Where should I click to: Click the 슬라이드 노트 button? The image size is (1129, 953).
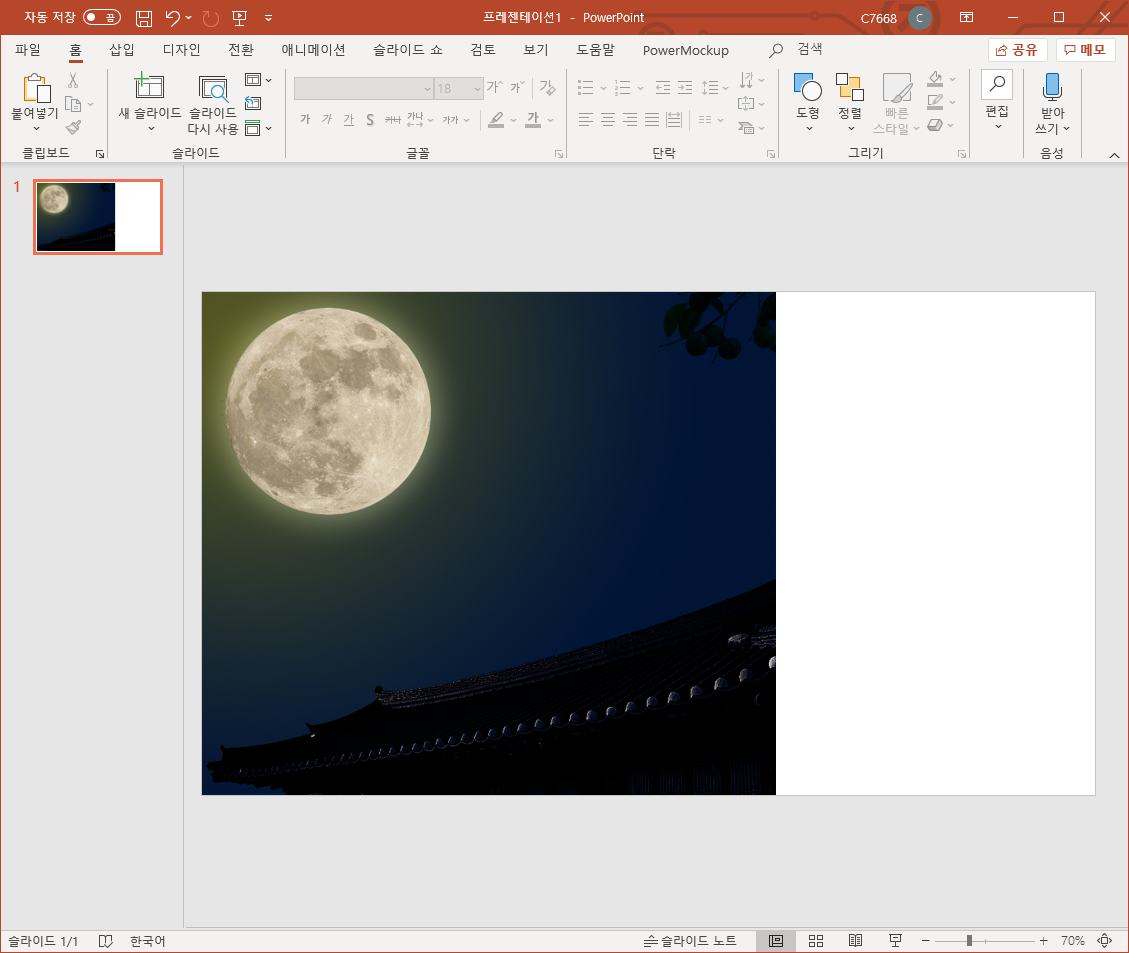click(690, 941)
